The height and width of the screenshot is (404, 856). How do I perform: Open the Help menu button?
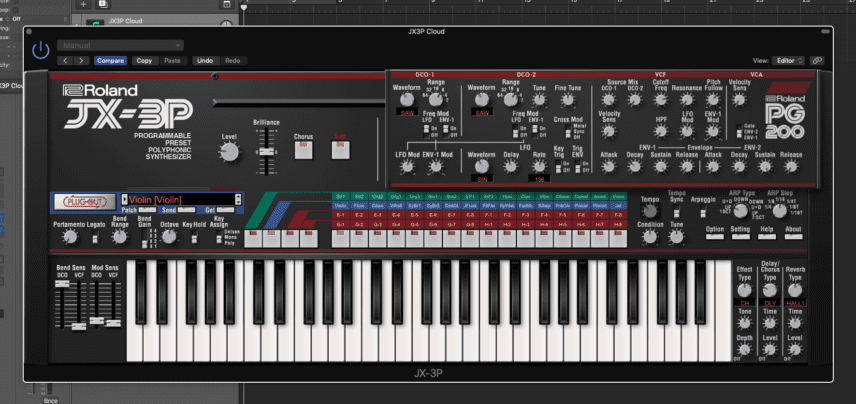point(766,236)
